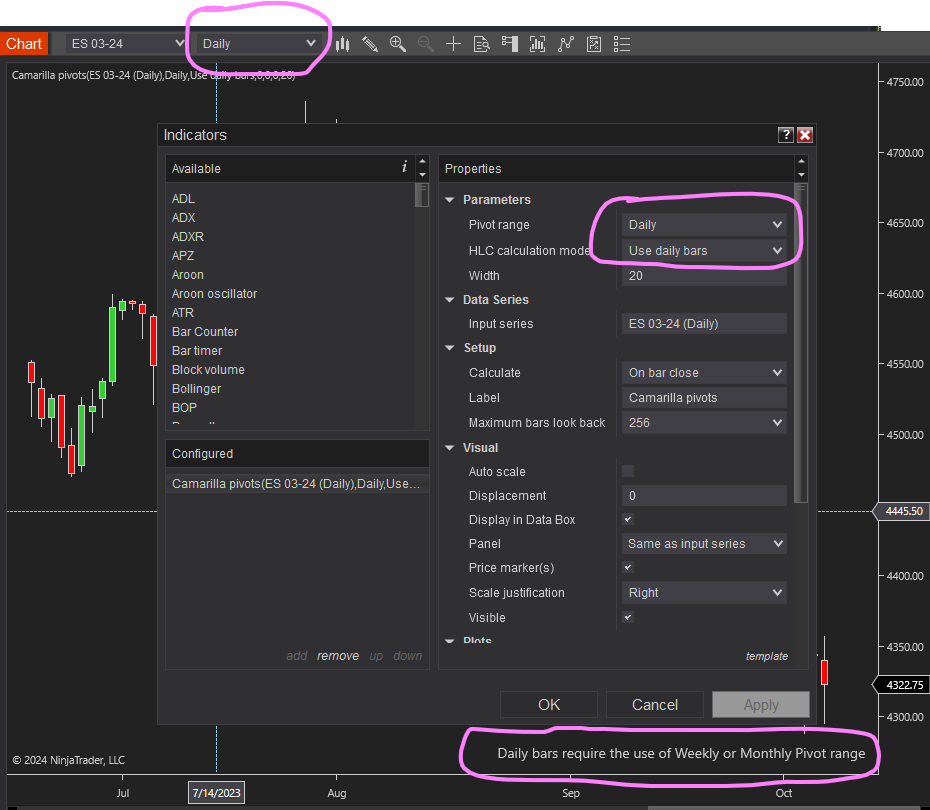Image resolution: width=930 pixels, height=810 pixels.
Task: Open the Pivot range dropdown
Action: click(705, 225)
